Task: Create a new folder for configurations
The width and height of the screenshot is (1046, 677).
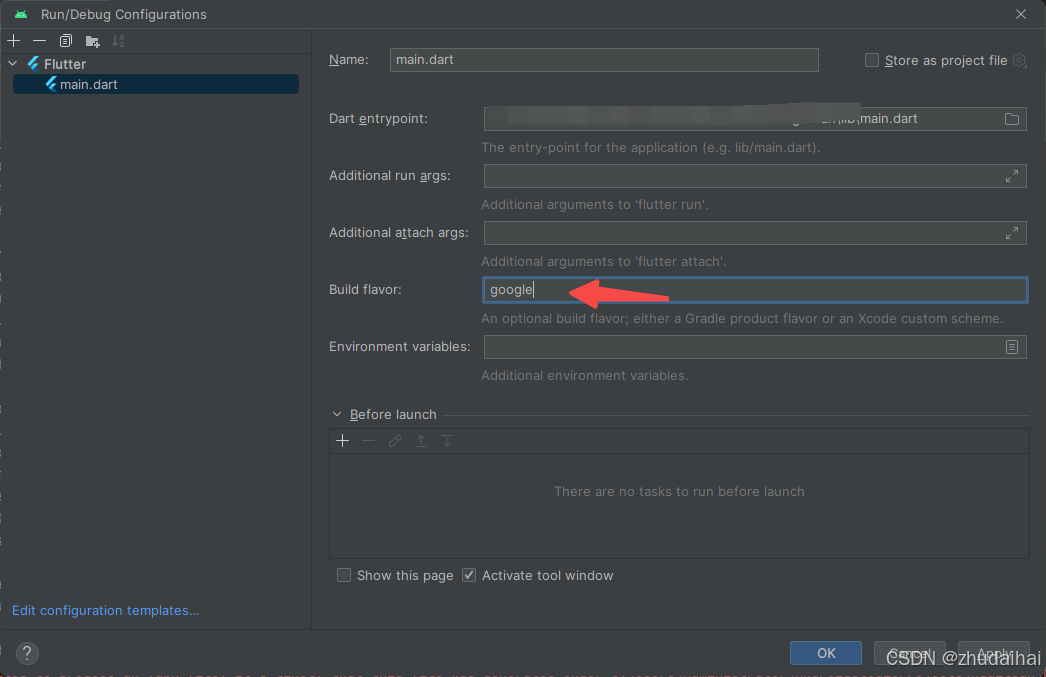Action: click(x=92, y=40)
